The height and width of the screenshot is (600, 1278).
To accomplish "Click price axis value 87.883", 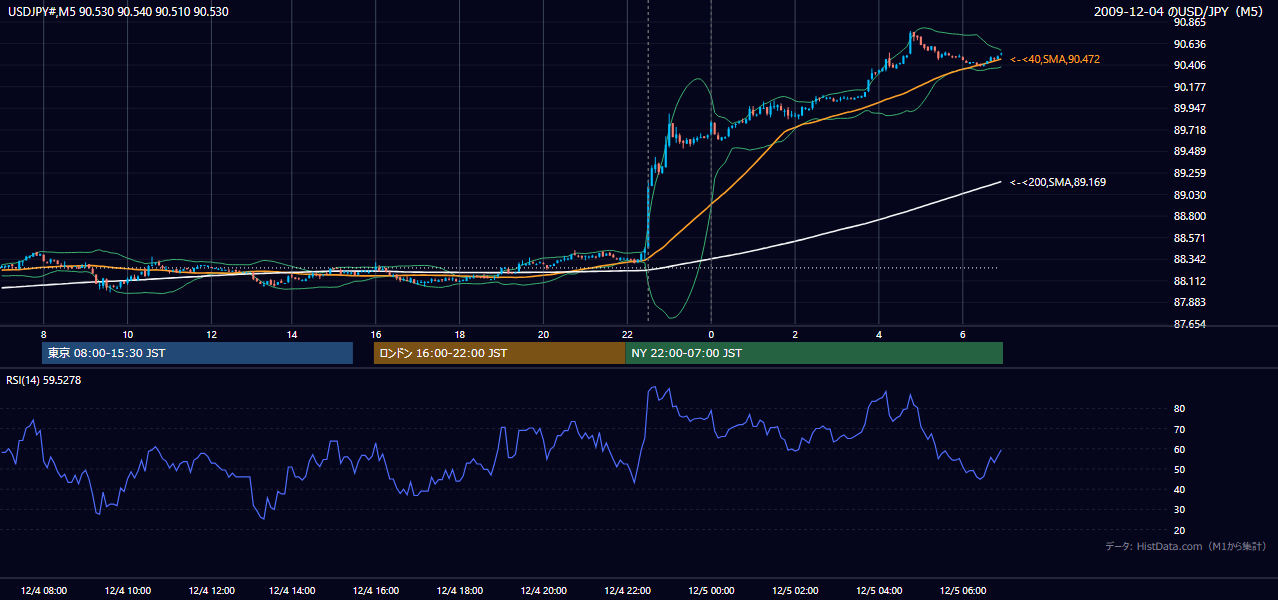I will (1188, 302).
